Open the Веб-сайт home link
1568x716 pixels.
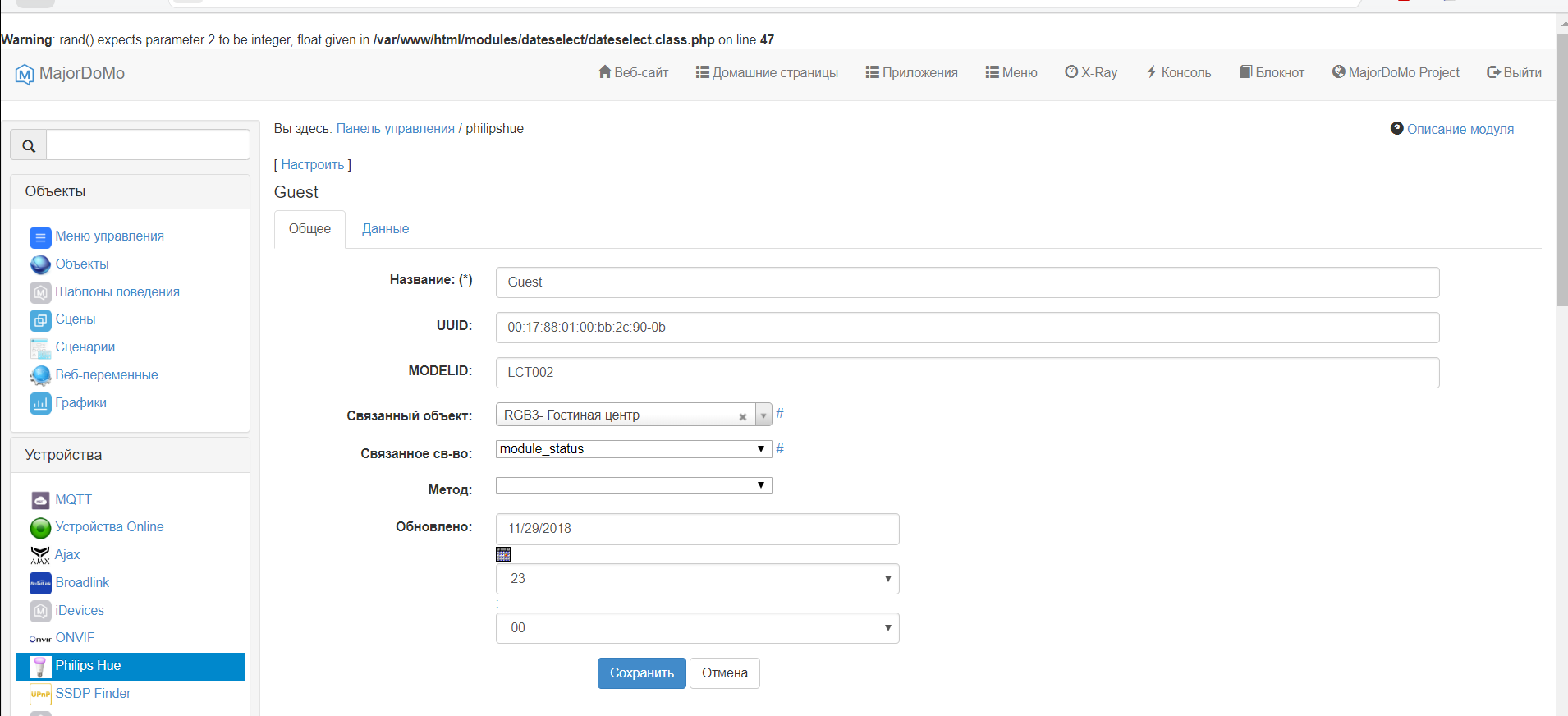click(x=633, y=72)
